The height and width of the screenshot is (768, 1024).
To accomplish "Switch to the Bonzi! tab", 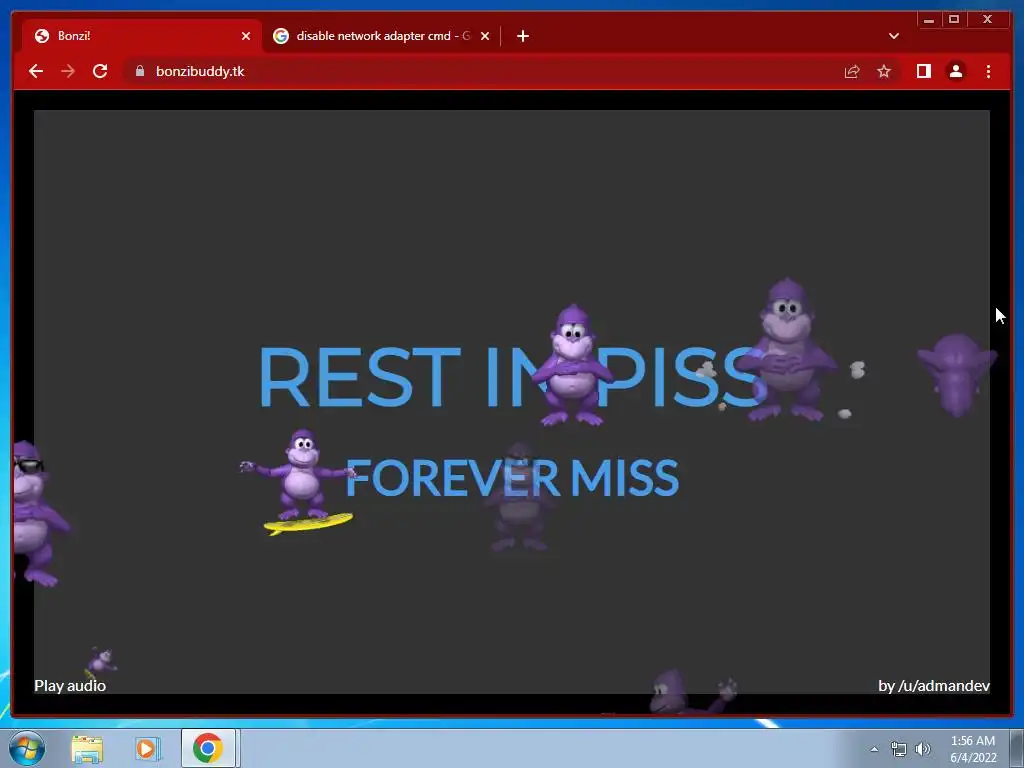I will [141, 36].
